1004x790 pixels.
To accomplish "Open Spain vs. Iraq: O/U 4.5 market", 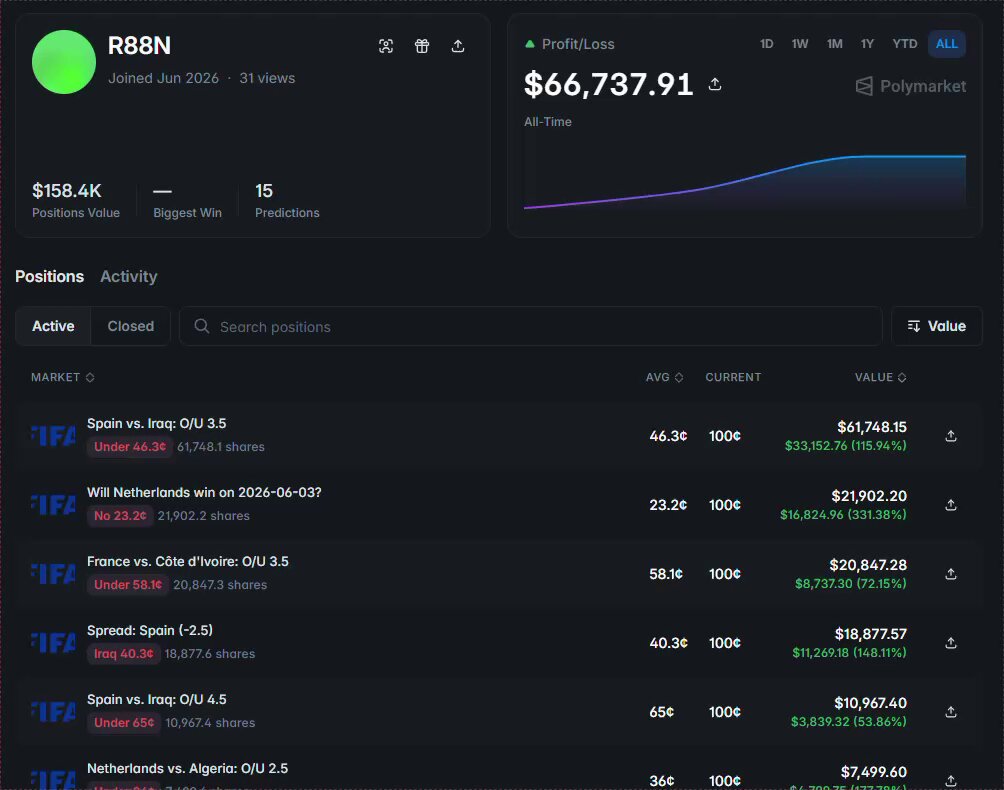I will point(157,700).
